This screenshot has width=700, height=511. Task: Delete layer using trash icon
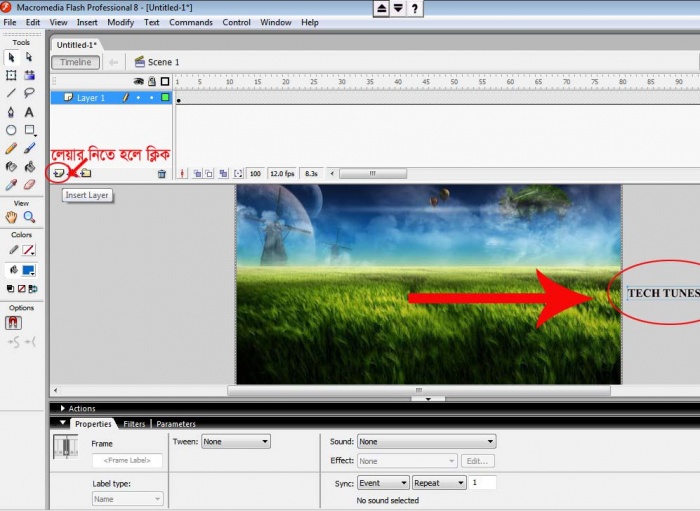(161, 174)
